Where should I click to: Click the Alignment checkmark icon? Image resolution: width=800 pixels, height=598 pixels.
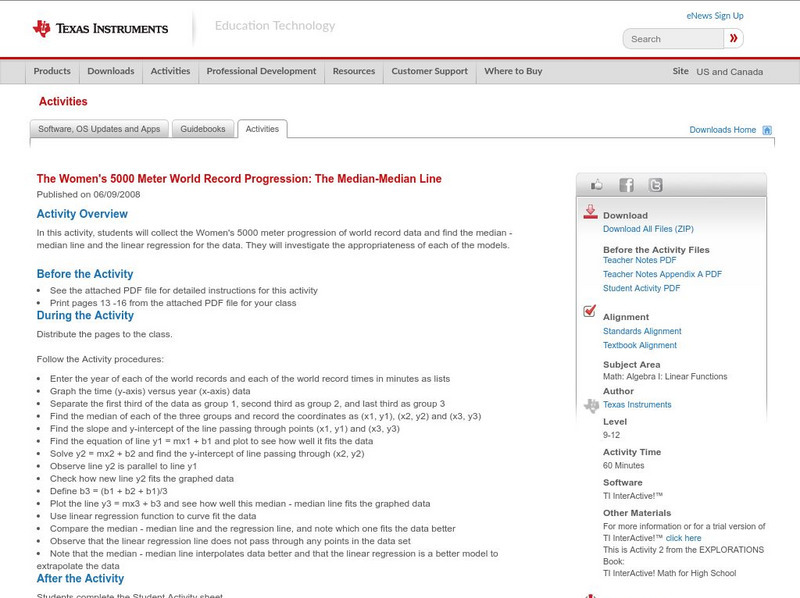[x=589, y=311]
